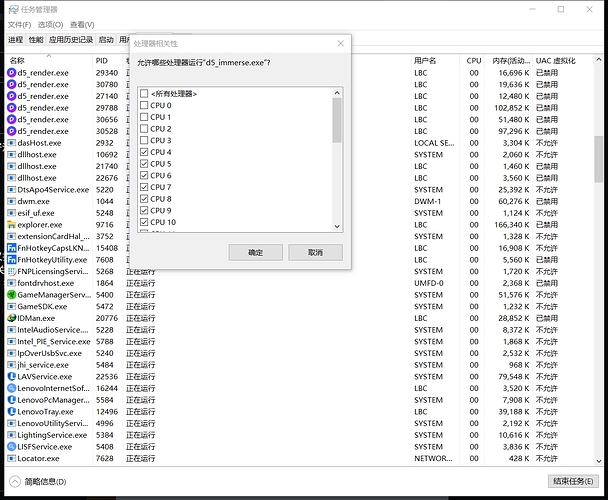This screenshot has width=608, height=500.
Task: Open the 文件(F) menu
Action: tap(19, 25)
